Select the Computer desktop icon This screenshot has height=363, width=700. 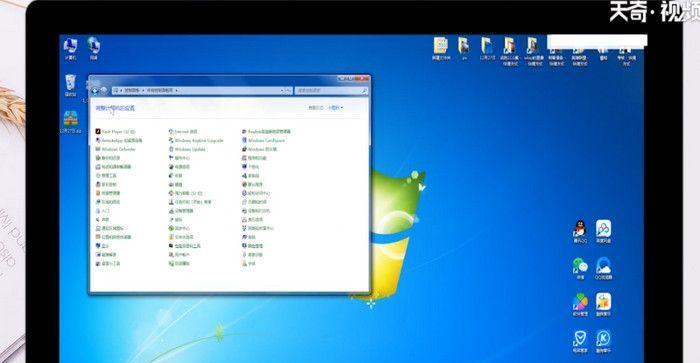pyautogui.click(x=71, y=49)
